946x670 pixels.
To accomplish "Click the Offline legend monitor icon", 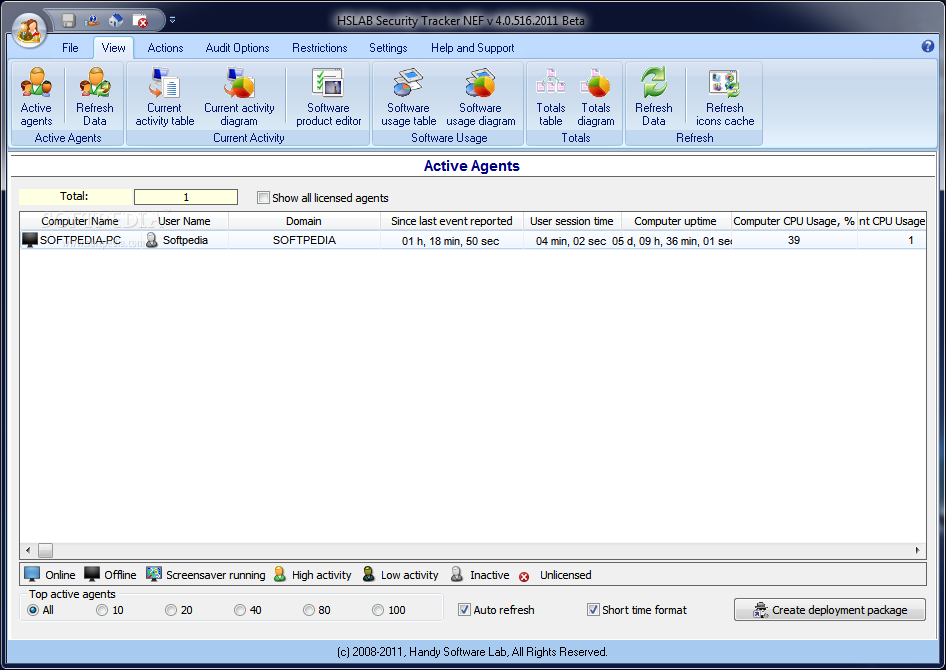I will coord(92,574).
